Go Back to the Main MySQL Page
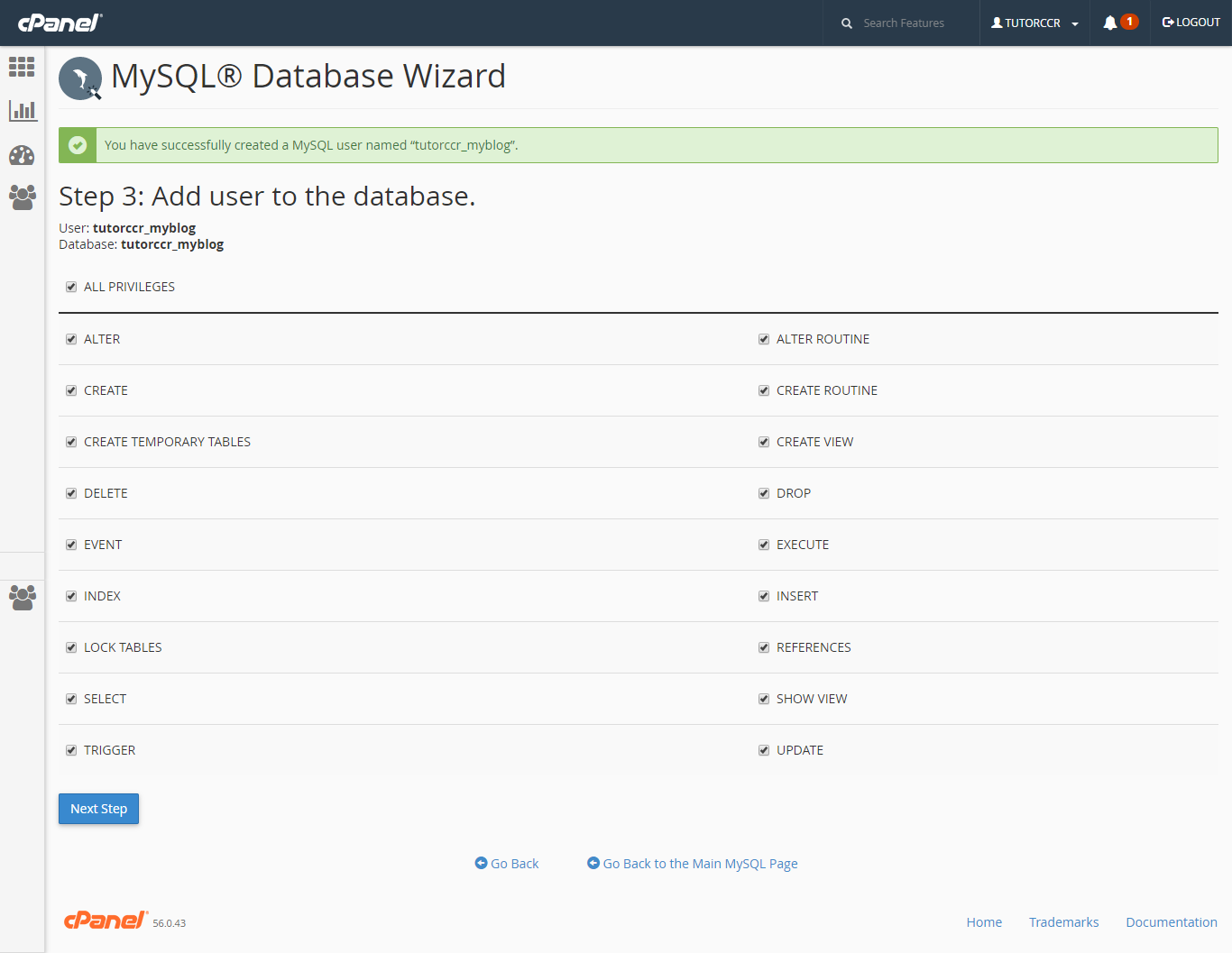1232x953 pixels. coord(693,864)
